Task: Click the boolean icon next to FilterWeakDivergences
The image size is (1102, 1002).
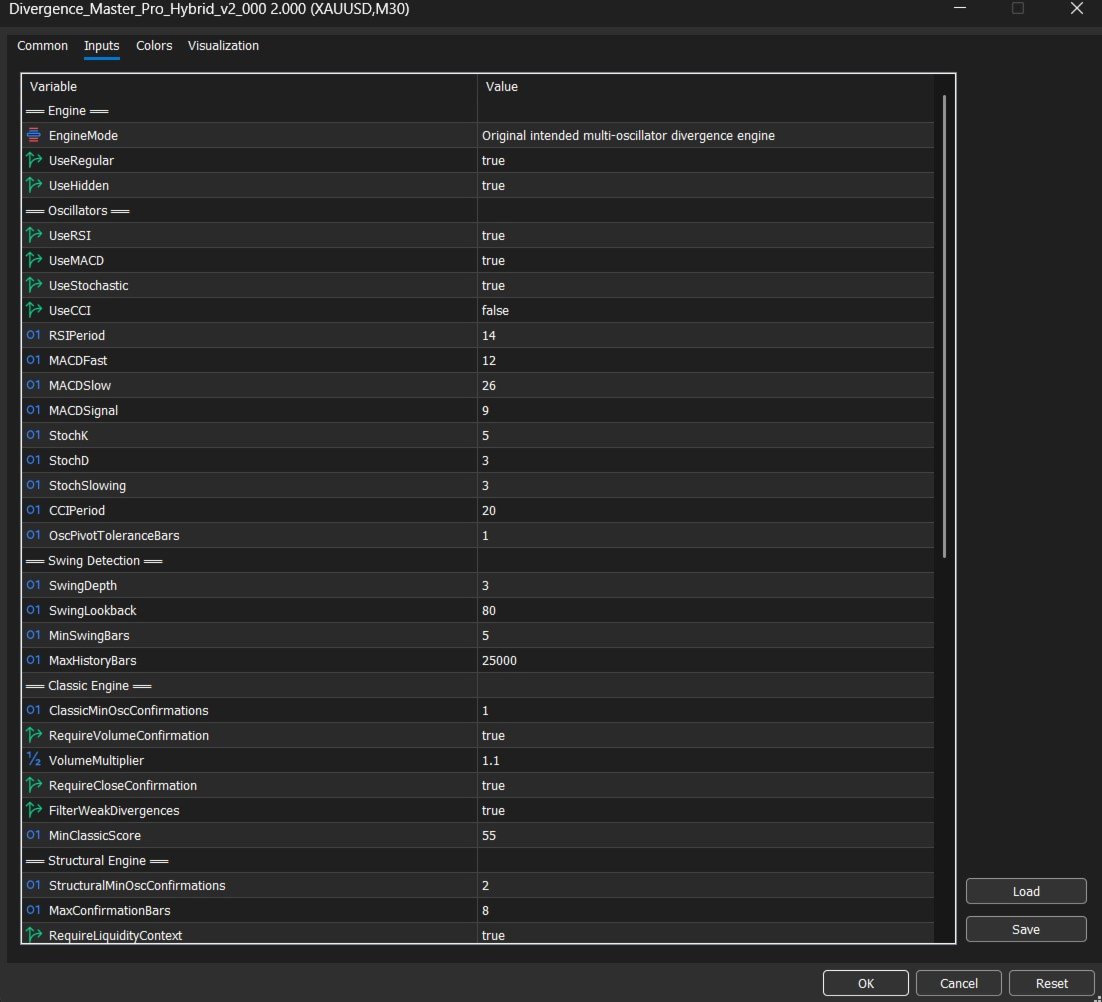Action: pos(33,810)
